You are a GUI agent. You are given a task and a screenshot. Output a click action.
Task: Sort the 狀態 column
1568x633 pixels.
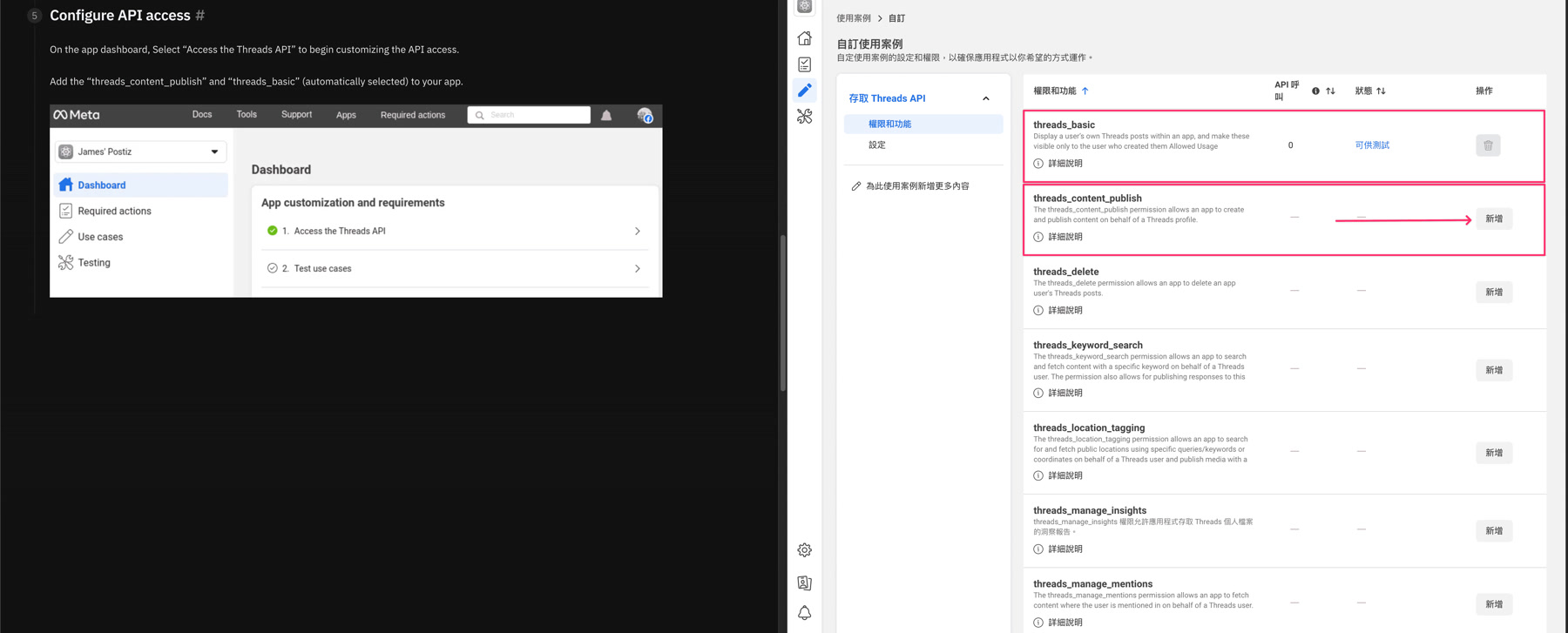pos(1381,91)
